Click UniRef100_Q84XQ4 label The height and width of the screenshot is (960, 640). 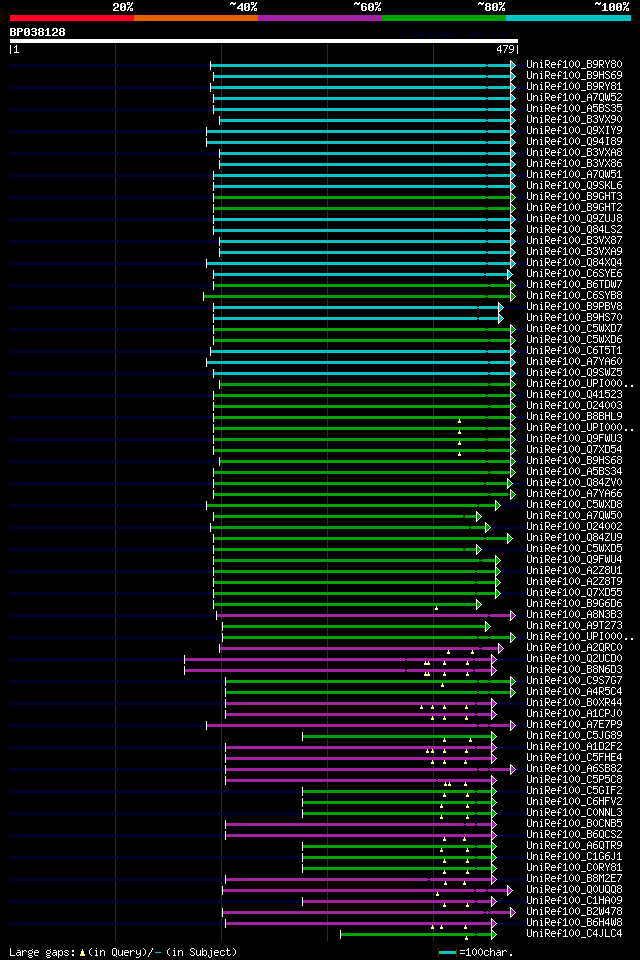[x=574, y=263]
